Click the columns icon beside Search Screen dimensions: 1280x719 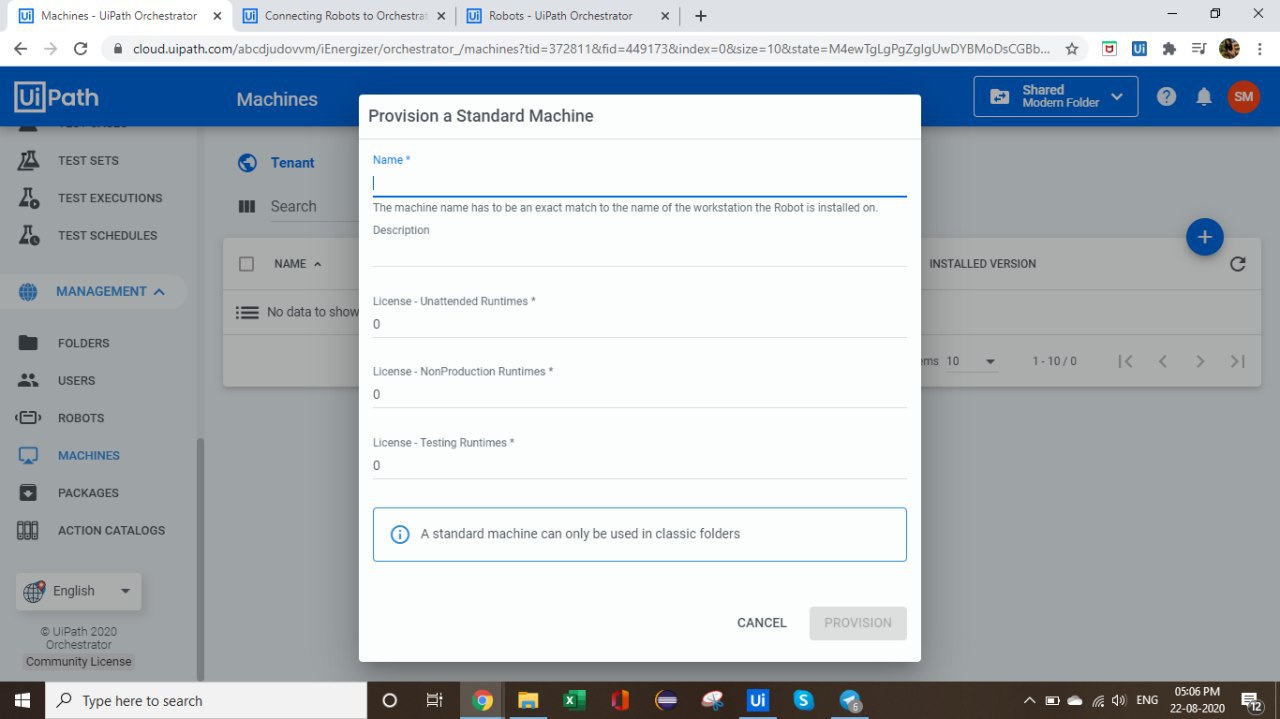click(247, 206)
